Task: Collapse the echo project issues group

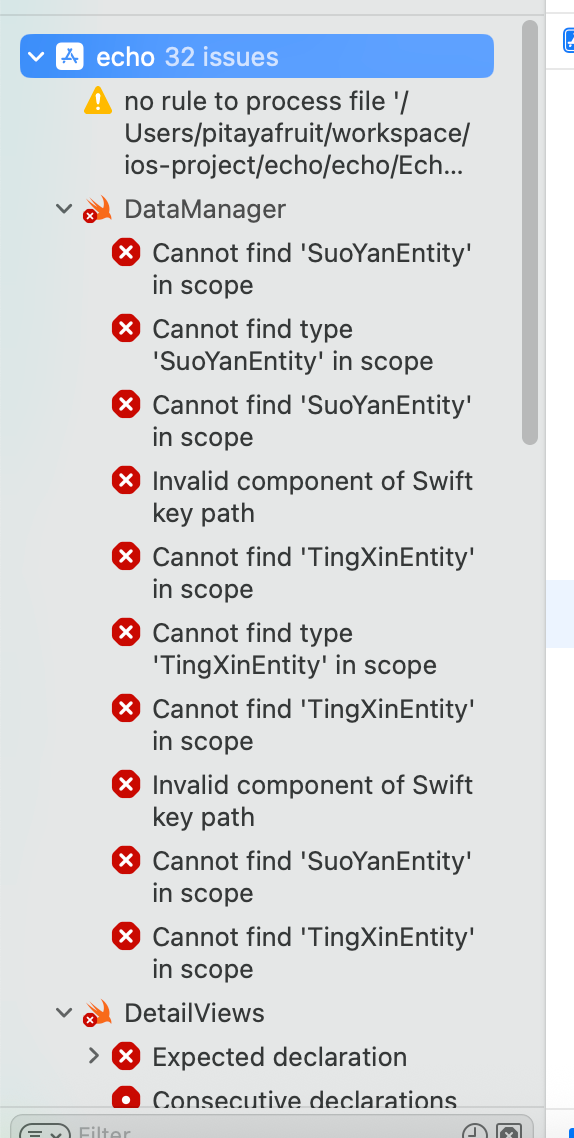Action: click(36, 56)
